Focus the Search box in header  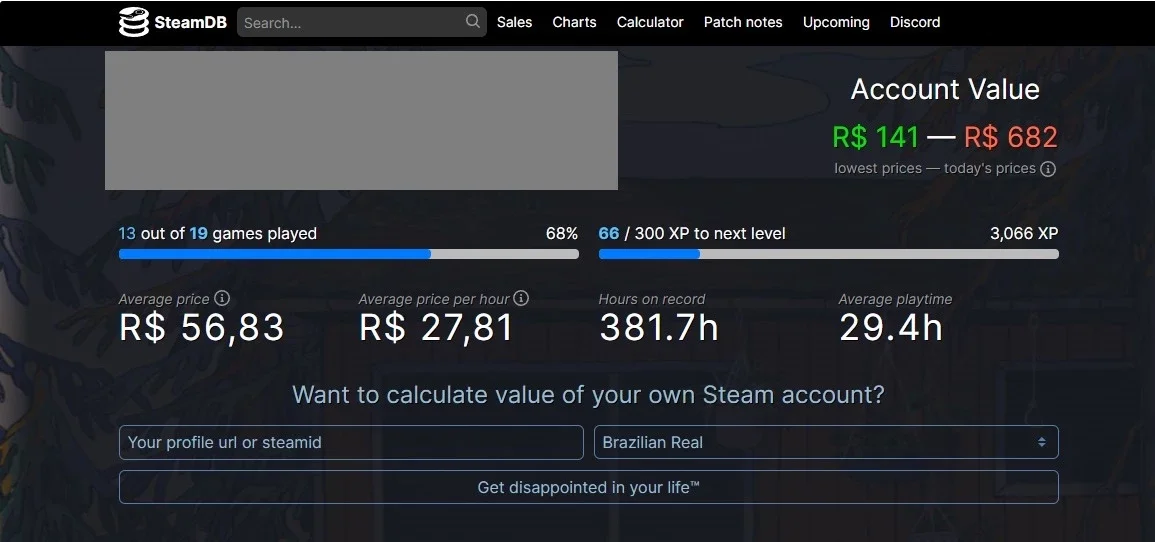(x=362, y=22)
